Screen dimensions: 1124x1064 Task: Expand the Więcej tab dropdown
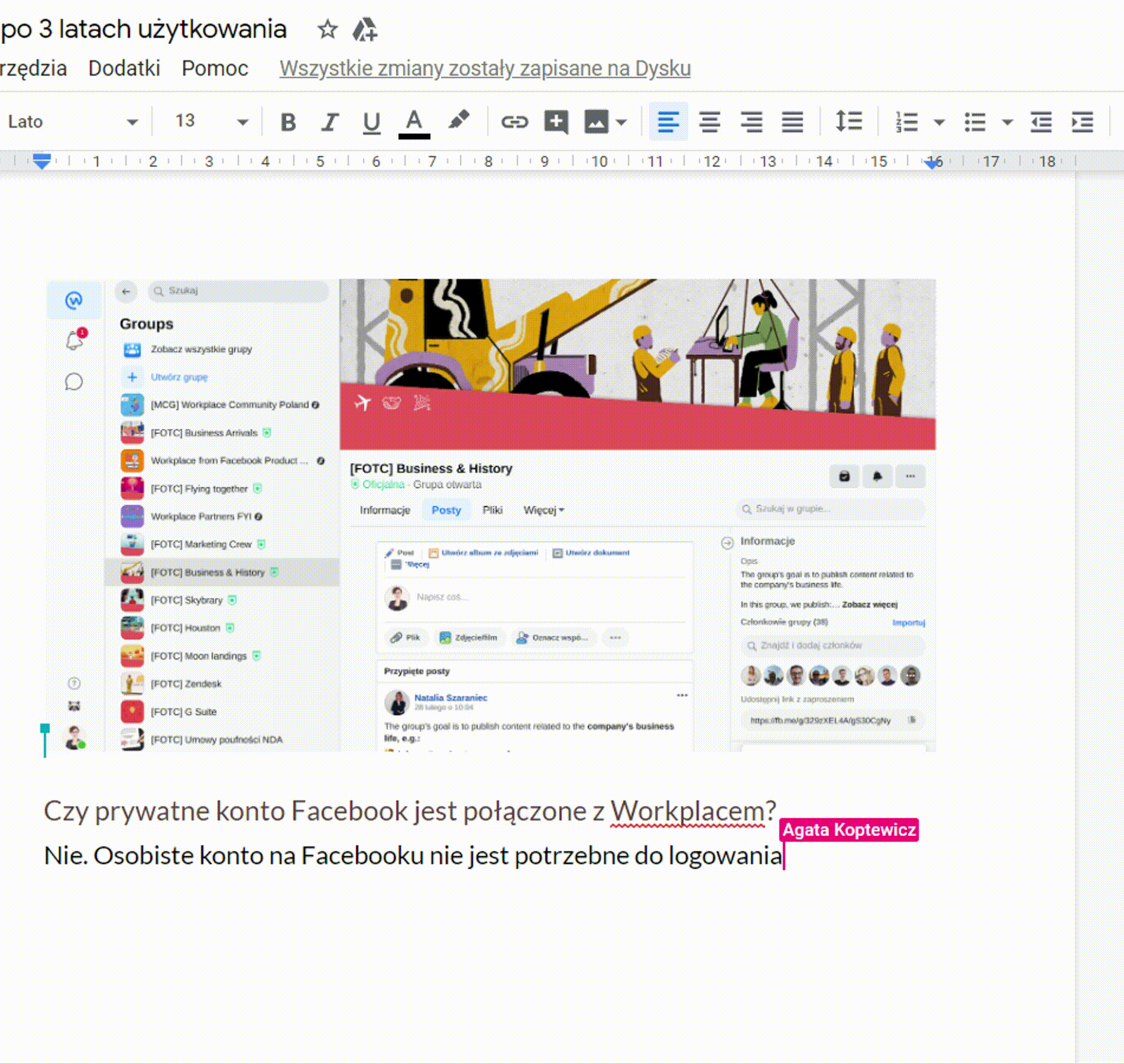tap(543, 510)
